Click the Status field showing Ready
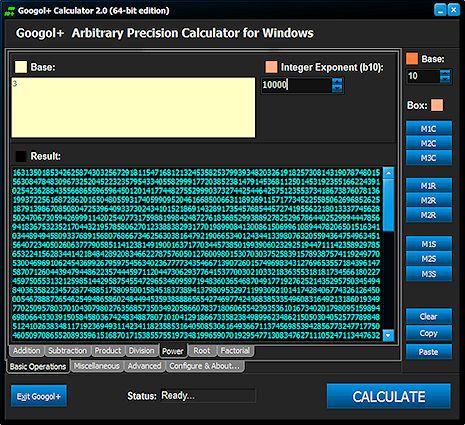 coord(208,396)
